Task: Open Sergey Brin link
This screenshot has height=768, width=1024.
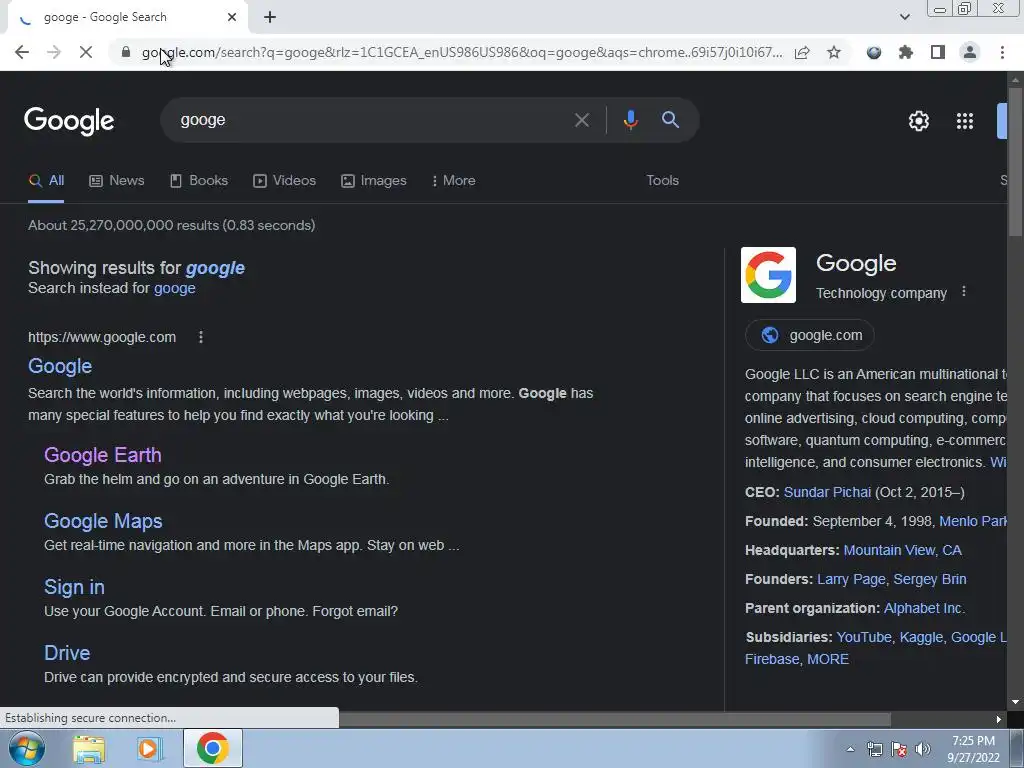Action: click(x=929, y=579)
